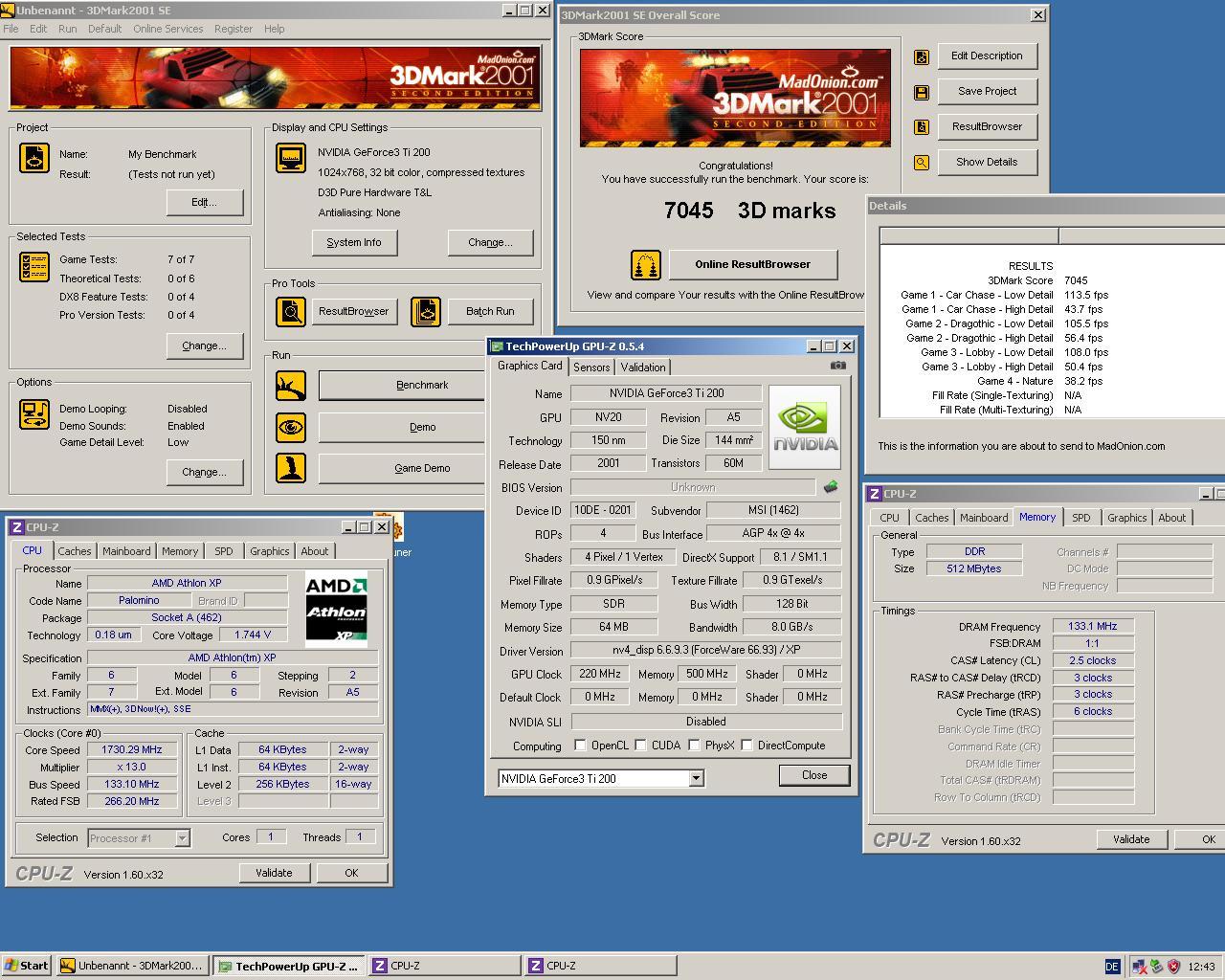The height and width of the screenshot is (980, 1225).
Task: Click the Online ResultBrowser button
Action: 752,265
